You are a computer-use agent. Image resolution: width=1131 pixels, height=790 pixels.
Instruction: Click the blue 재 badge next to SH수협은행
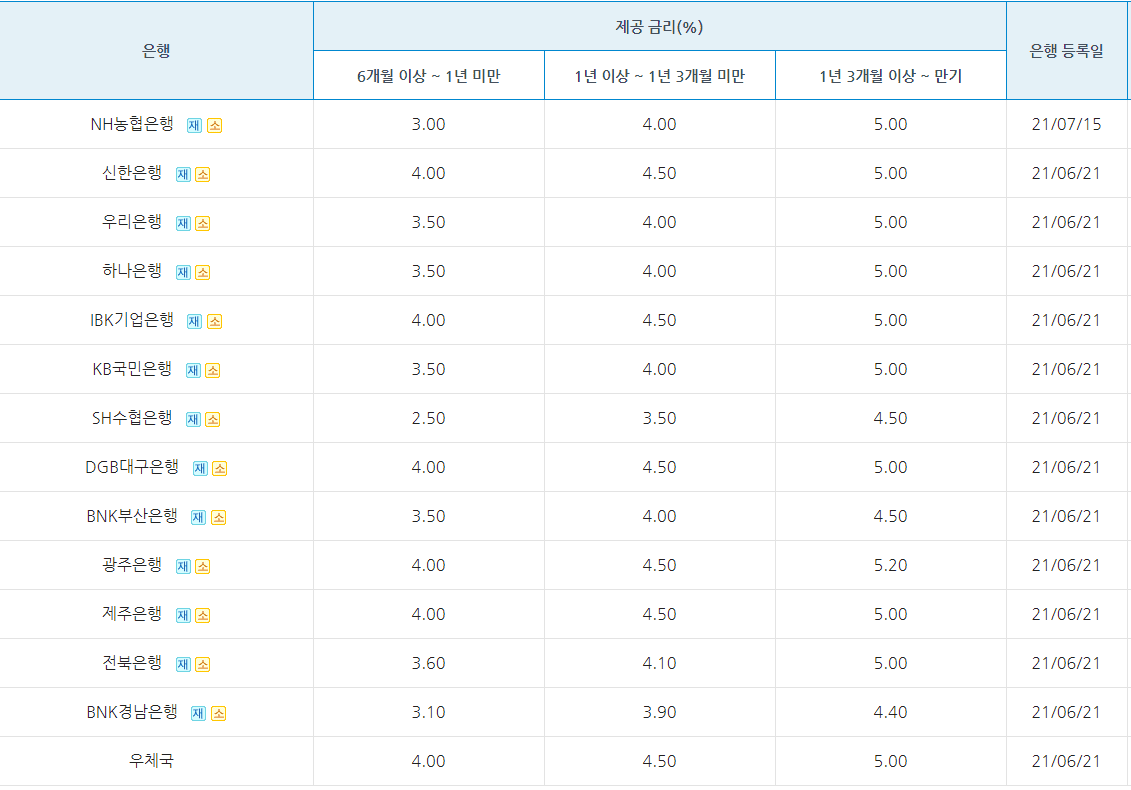pos(193,420)
